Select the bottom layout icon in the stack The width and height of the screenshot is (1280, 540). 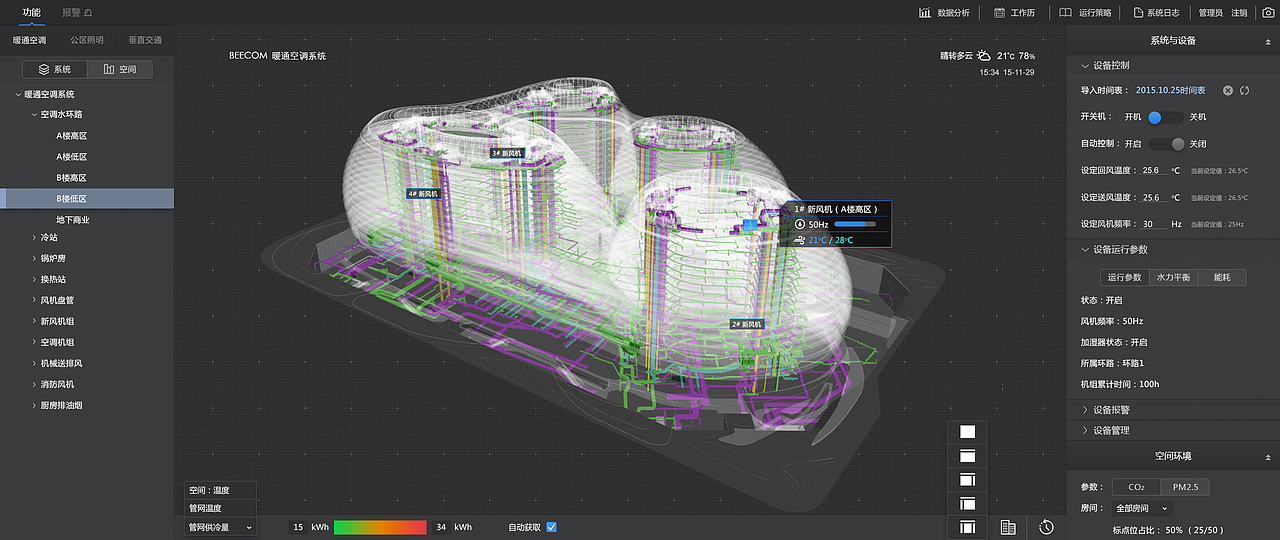[967, 527]
